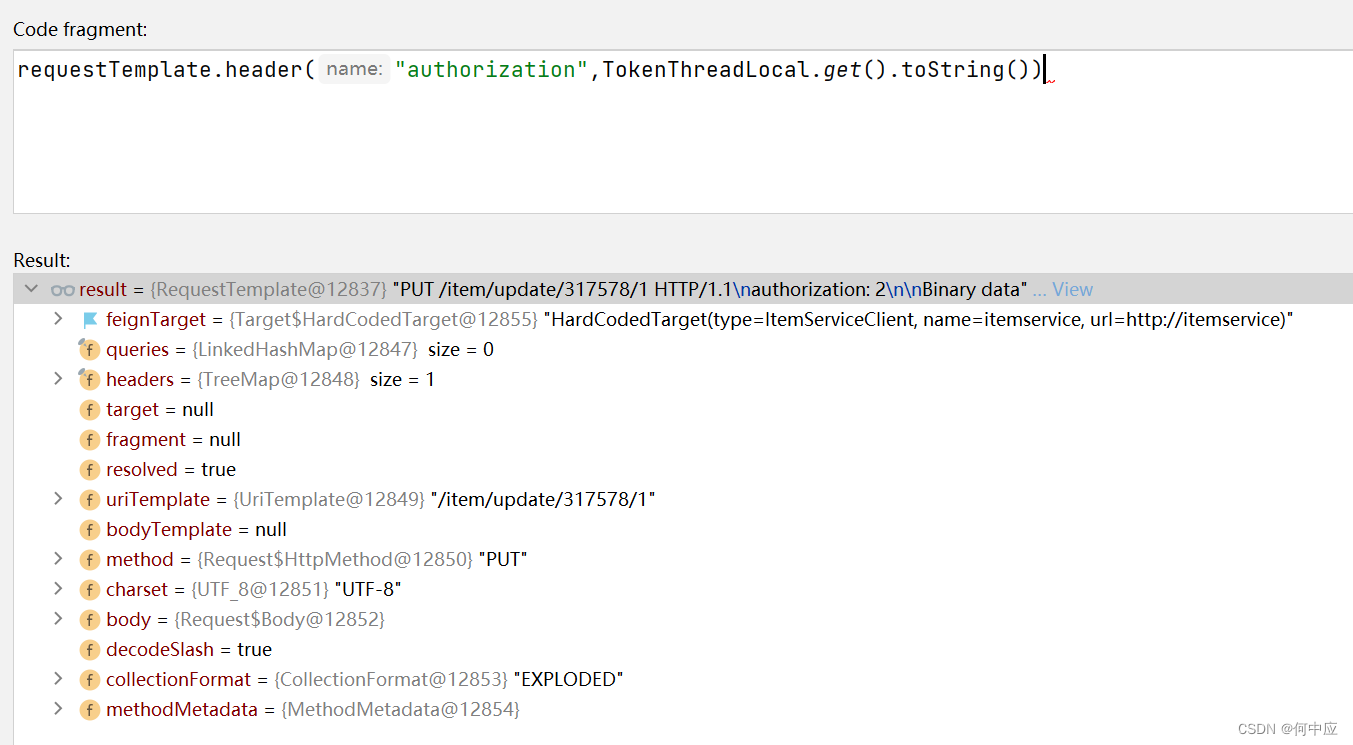
Task: Click the blue flag icon on feignTarget
Action: (x=88, y=318)
